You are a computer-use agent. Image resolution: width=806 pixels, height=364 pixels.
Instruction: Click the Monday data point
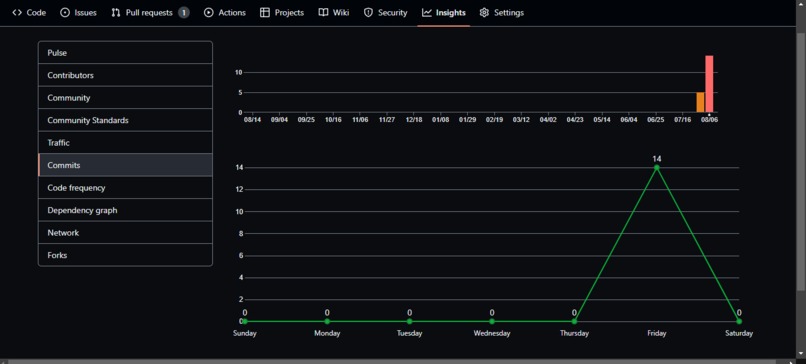coord(327,321)
